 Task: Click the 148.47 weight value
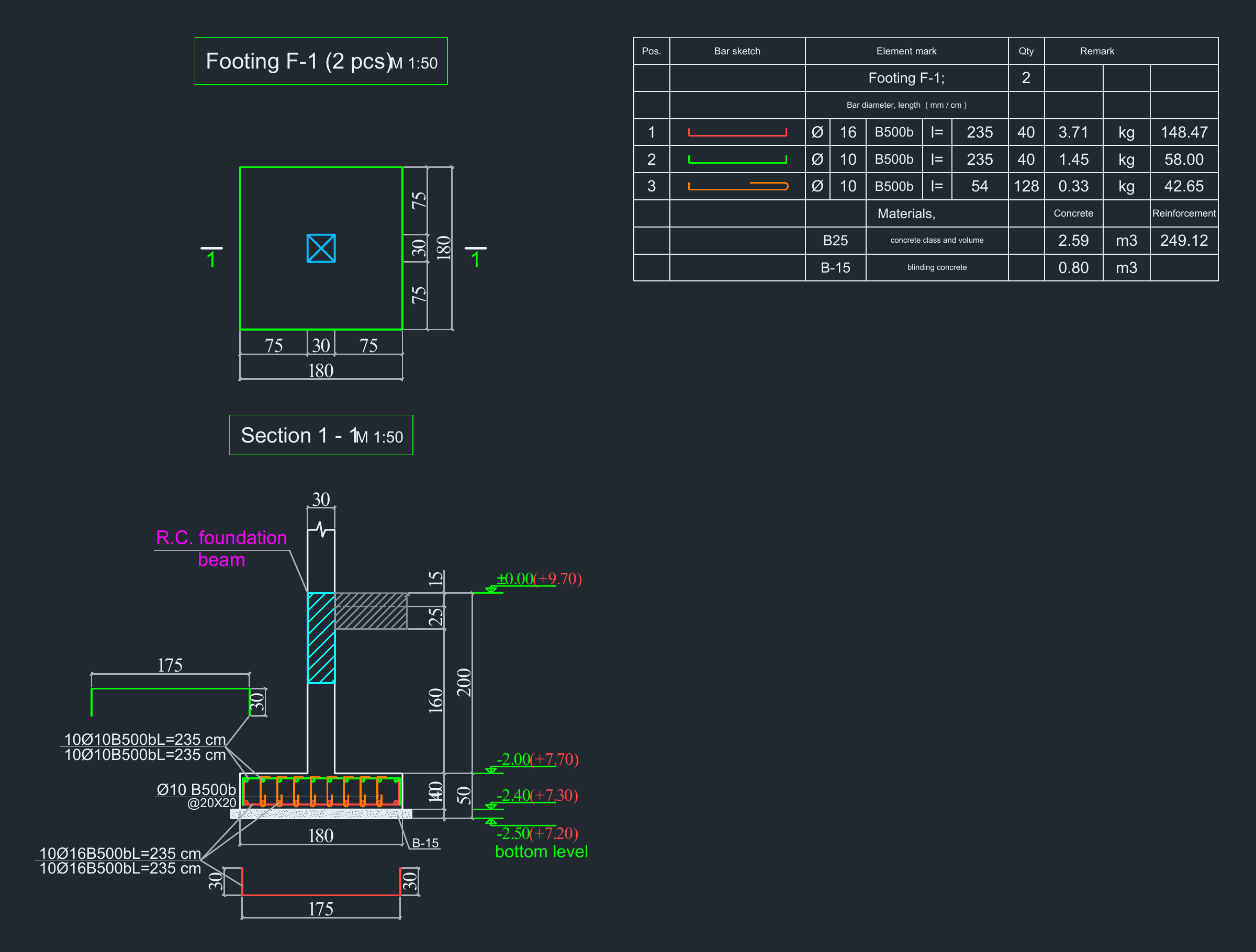pyautogui.click(x=1184, y=132)
